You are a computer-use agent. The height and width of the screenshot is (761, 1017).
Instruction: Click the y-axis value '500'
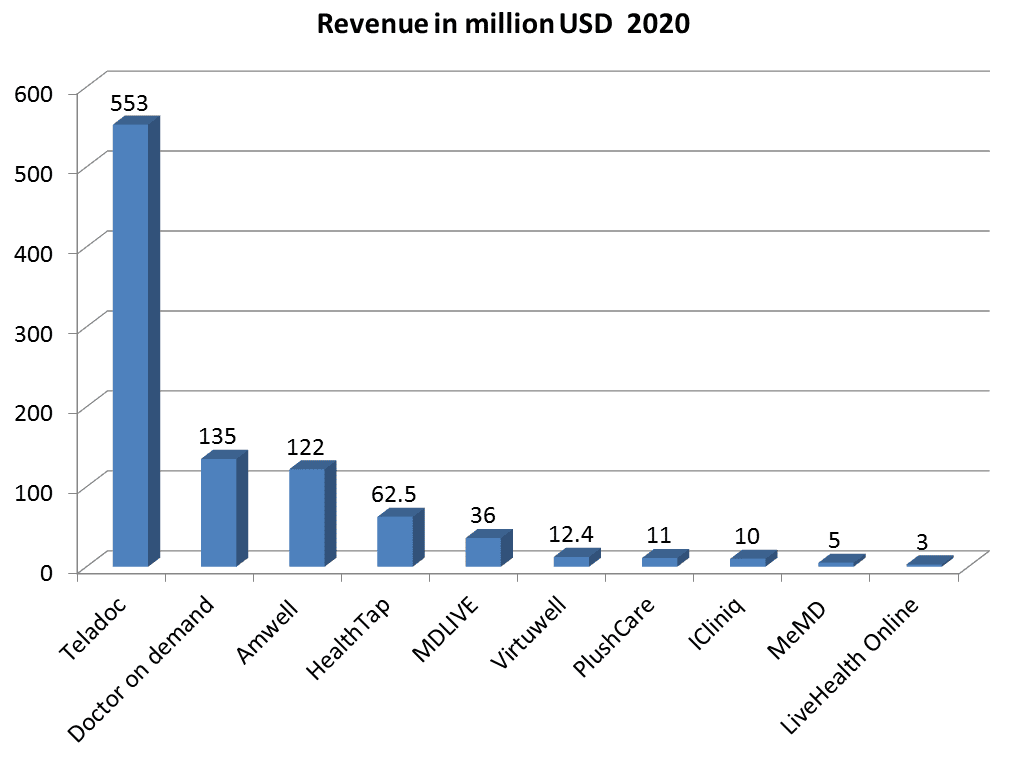click(33, 174)
